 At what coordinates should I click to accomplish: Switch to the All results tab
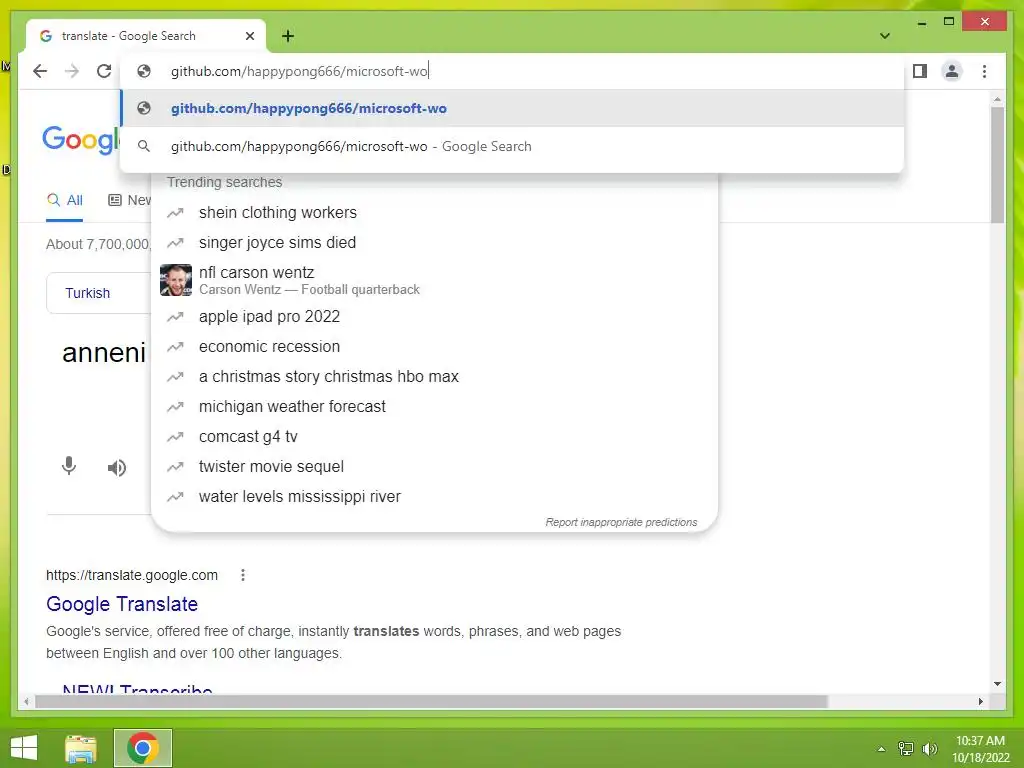(x=65, y=200)
